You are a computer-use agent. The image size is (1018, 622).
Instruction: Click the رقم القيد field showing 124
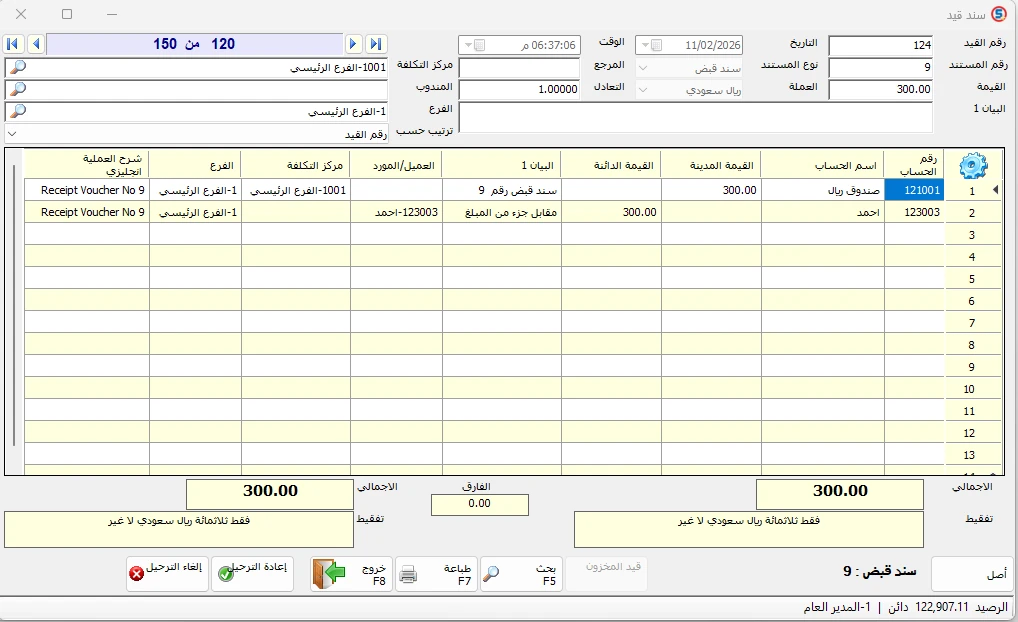click(x=881, y=45)
